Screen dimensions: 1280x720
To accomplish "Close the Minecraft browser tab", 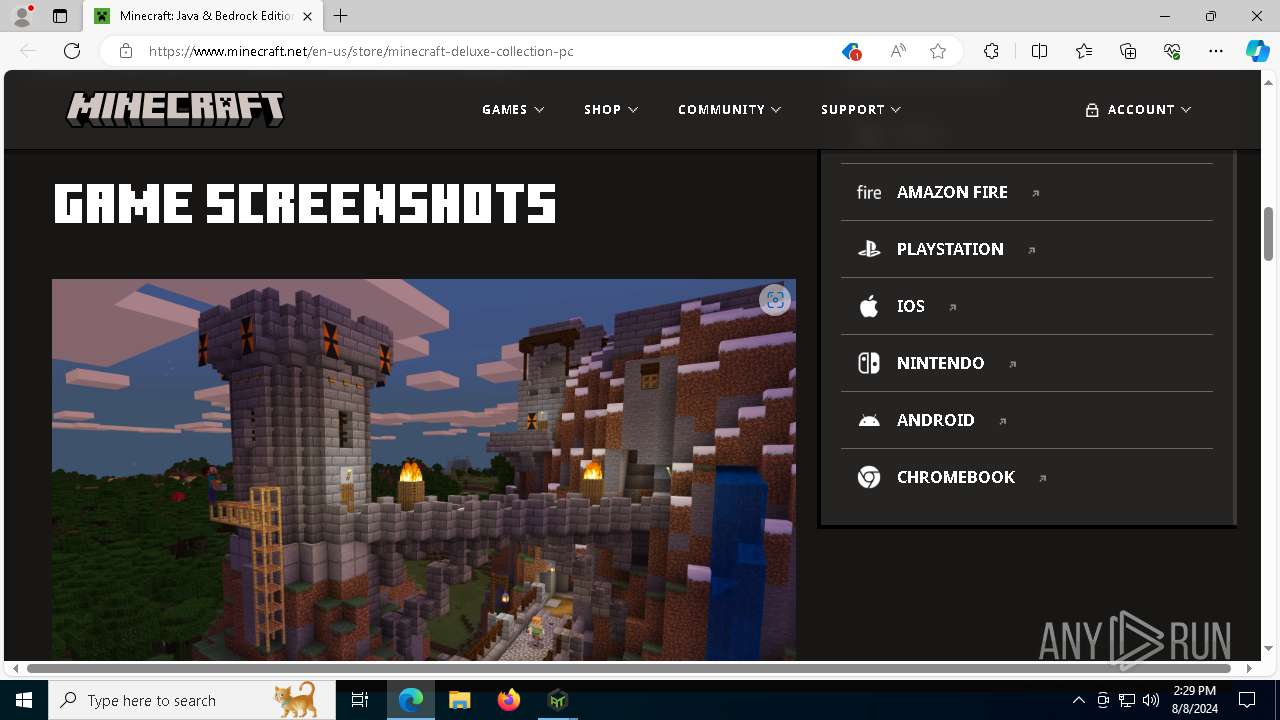I will (x=307, y=16).
